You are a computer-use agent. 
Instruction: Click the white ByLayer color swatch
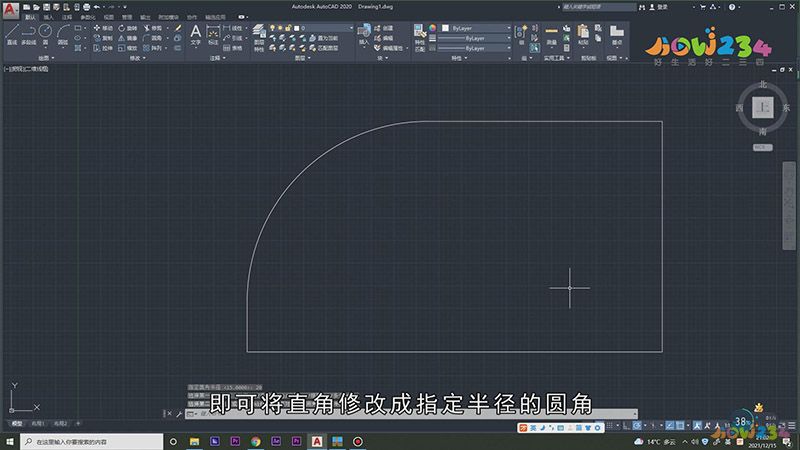pyautogui.click(x=445, y=28)
